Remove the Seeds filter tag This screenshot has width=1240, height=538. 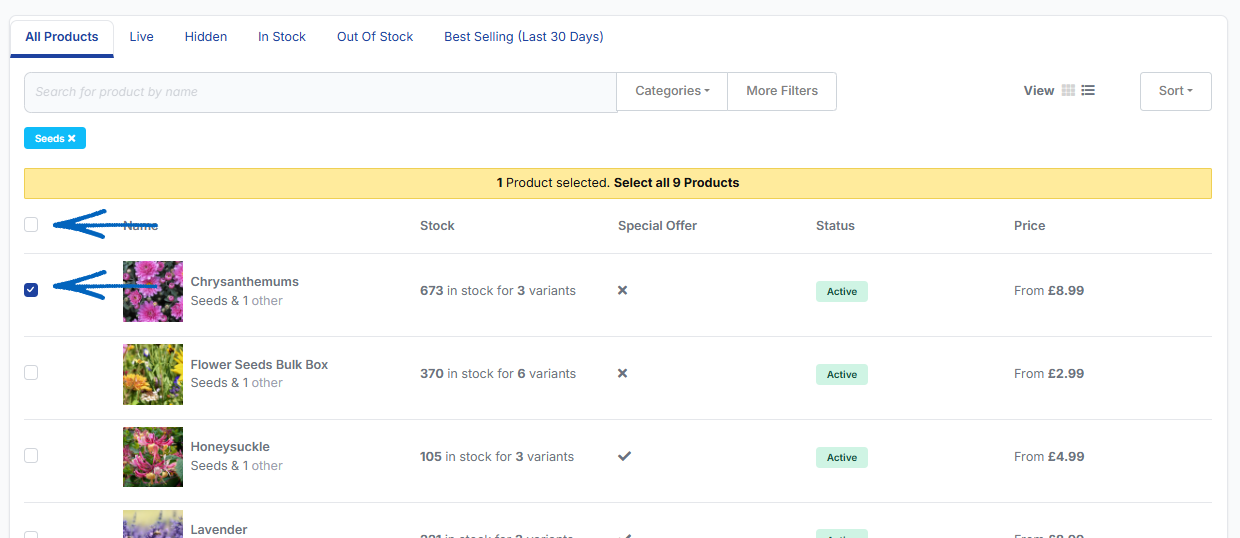tap(72, 139)
